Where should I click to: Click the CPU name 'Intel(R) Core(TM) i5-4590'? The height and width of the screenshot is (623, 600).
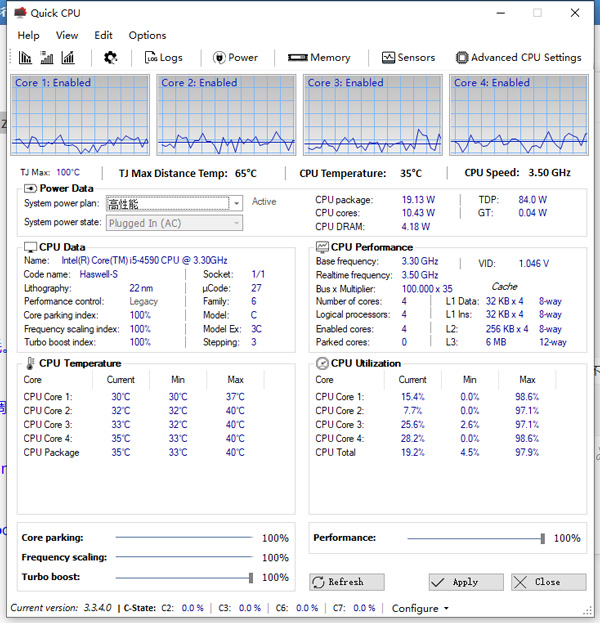pyautogui.click(x=144, y=260)
